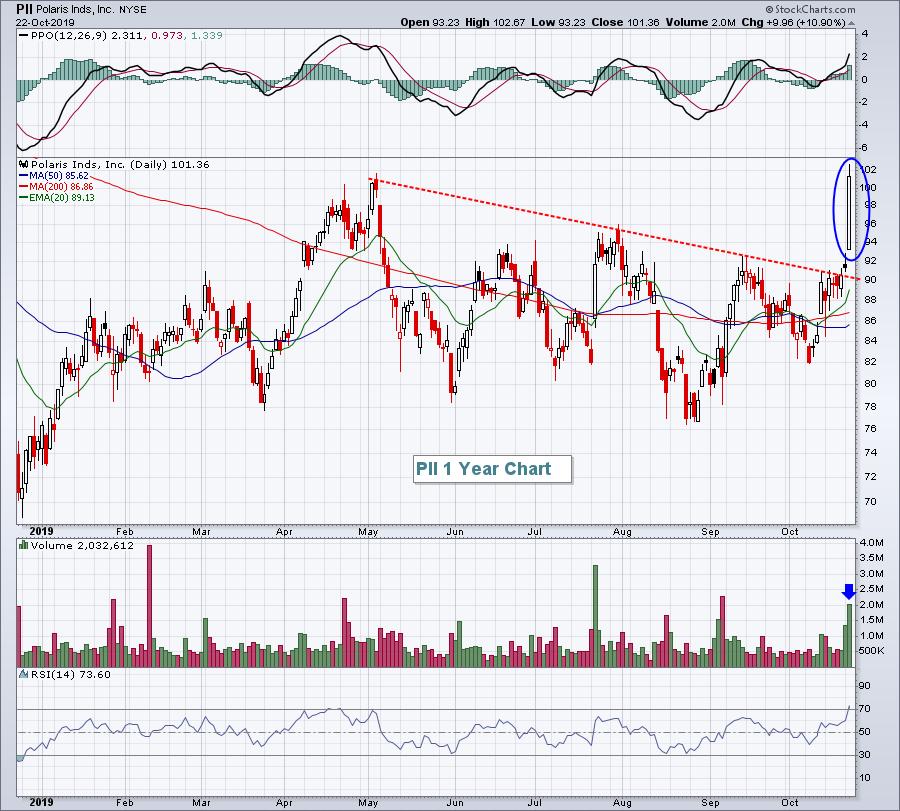Screen dimensions: 900x811
Task: Click the 'Close 101.36' value
Action: (625, 22)
